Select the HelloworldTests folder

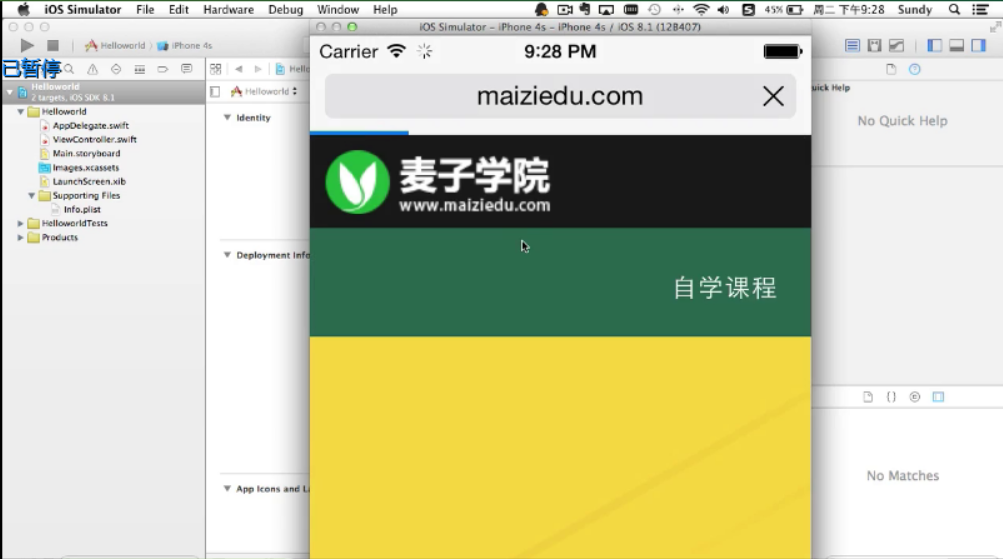tap(74, 223)
